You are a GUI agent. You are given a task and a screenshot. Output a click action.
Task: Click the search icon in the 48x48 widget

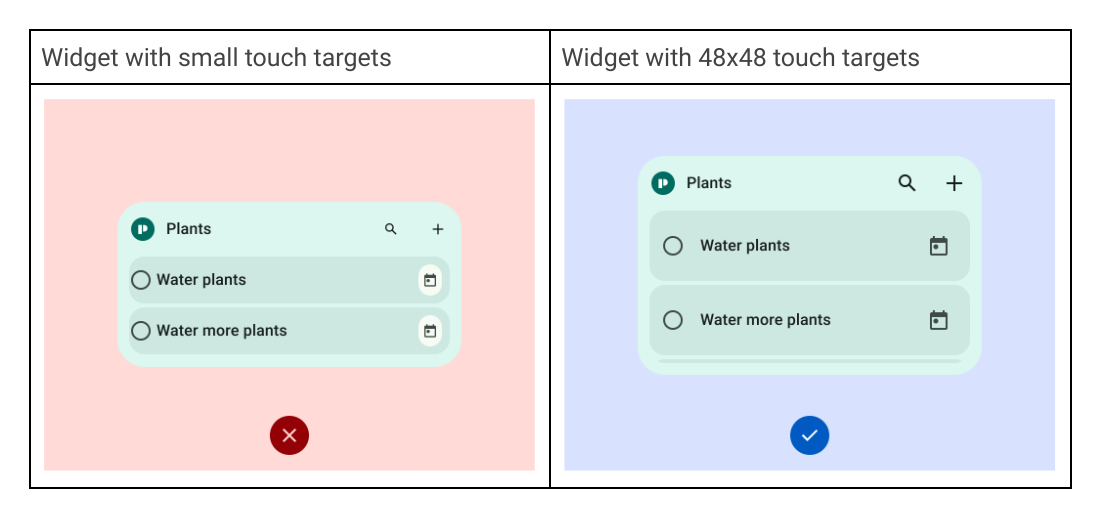tap(907, 183)
